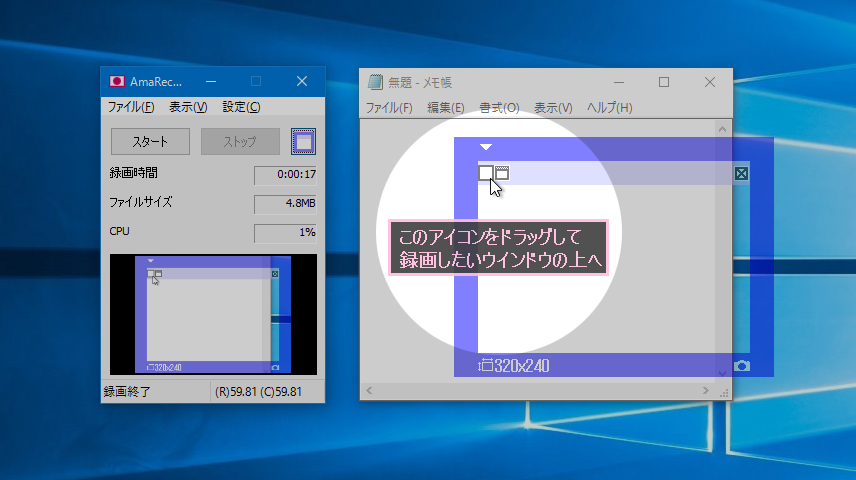The height and width of the screenshot is (480, 856).
Task: Click the (R)59.81 (C)59.81 frame rate status
Action: 258,392
